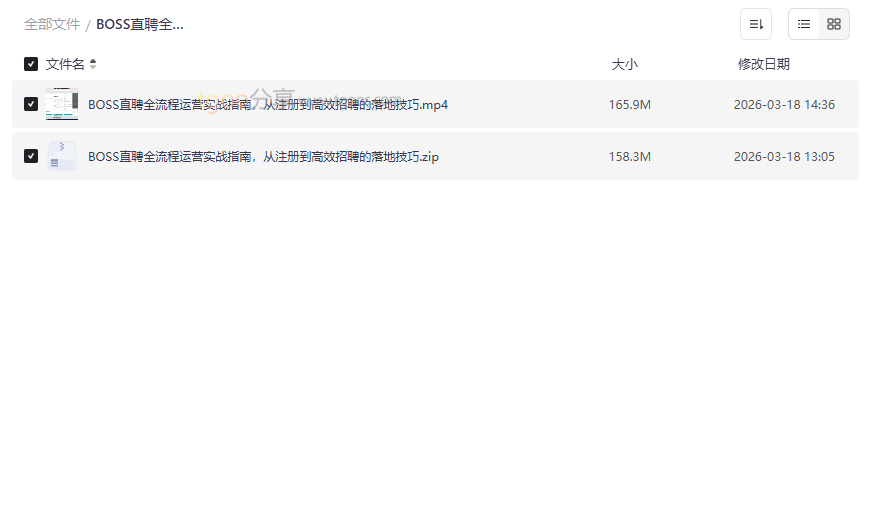
Task: Uncheck the mp4 file checkbox
Action: pyautogui.click(x=31, y=104)
